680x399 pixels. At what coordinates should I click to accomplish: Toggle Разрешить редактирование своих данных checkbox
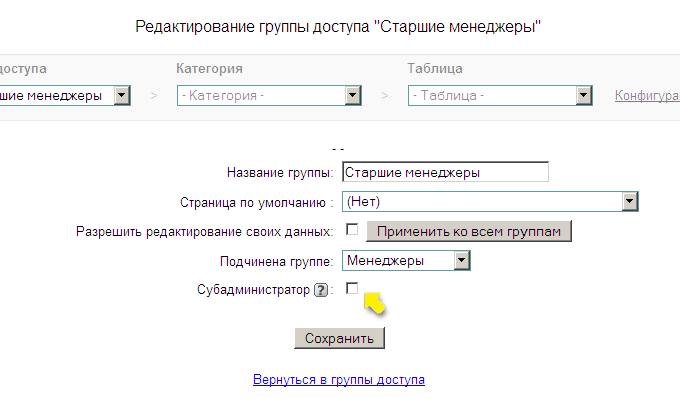[x=352, y=229]
